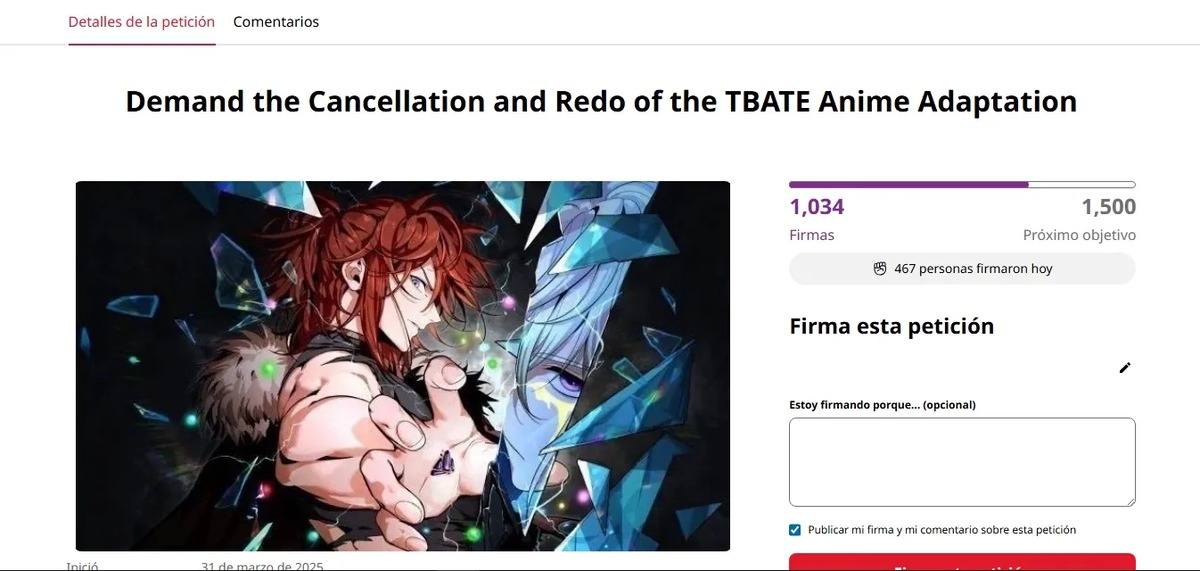The height and width of the screenshot is (571, 1200).
Task: Click the '31 de marzo de 2025' date
Action: coord(262,565)
